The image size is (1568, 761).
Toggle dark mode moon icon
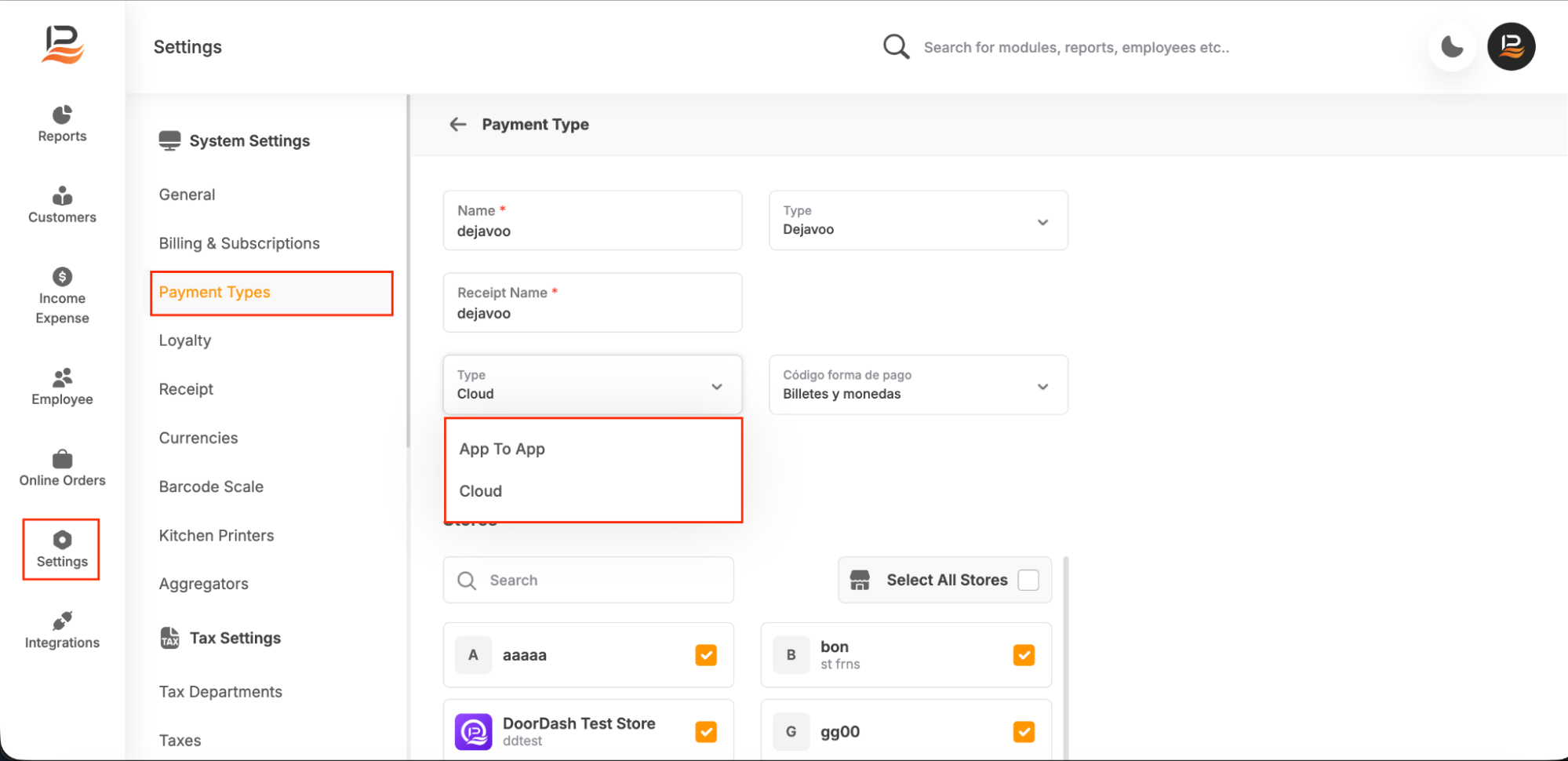(1451, 47)
